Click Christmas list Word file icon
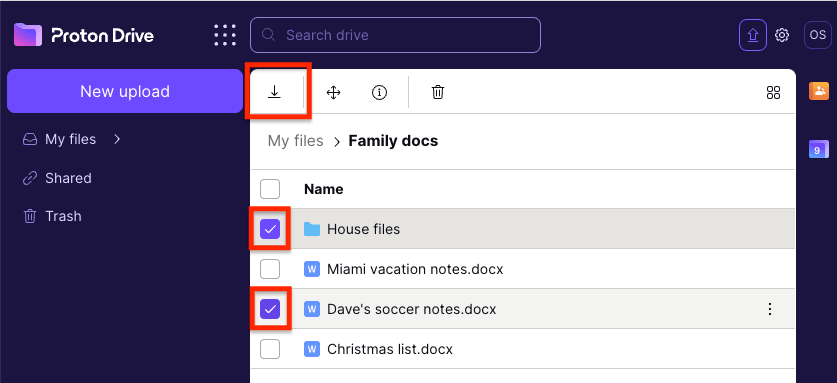Screen dimensions: 837x383 (312, 349)
